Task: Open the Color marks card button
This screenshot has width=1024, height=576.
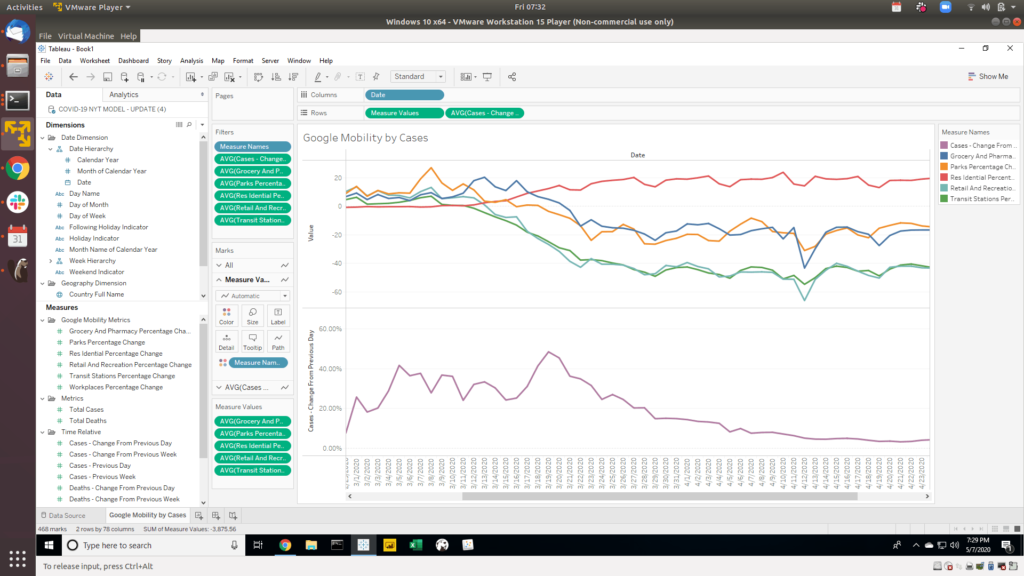Action: [x=226, y=316]
